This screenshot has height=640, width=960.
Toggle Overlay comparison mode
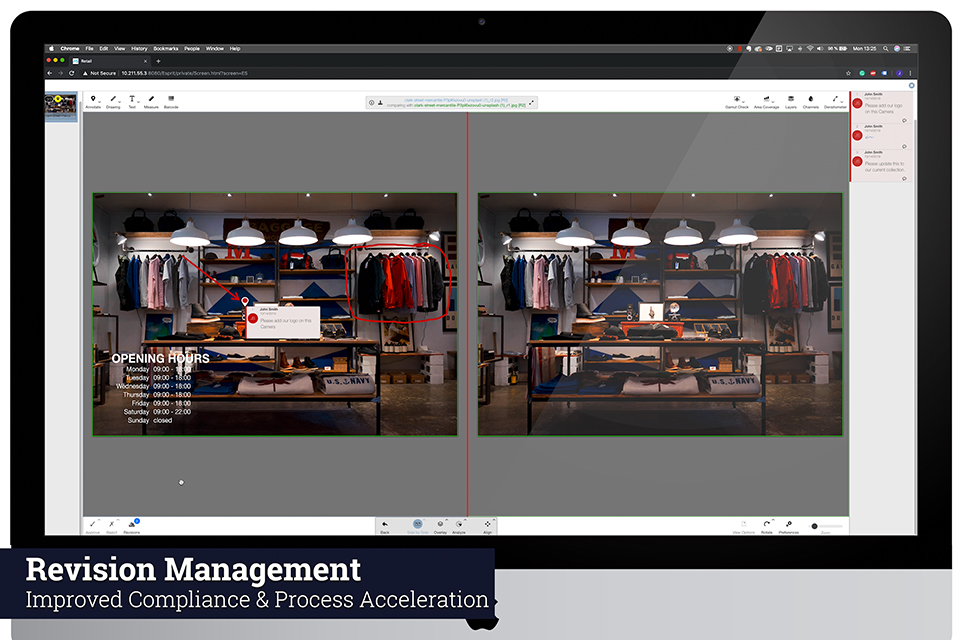(439, 525)
